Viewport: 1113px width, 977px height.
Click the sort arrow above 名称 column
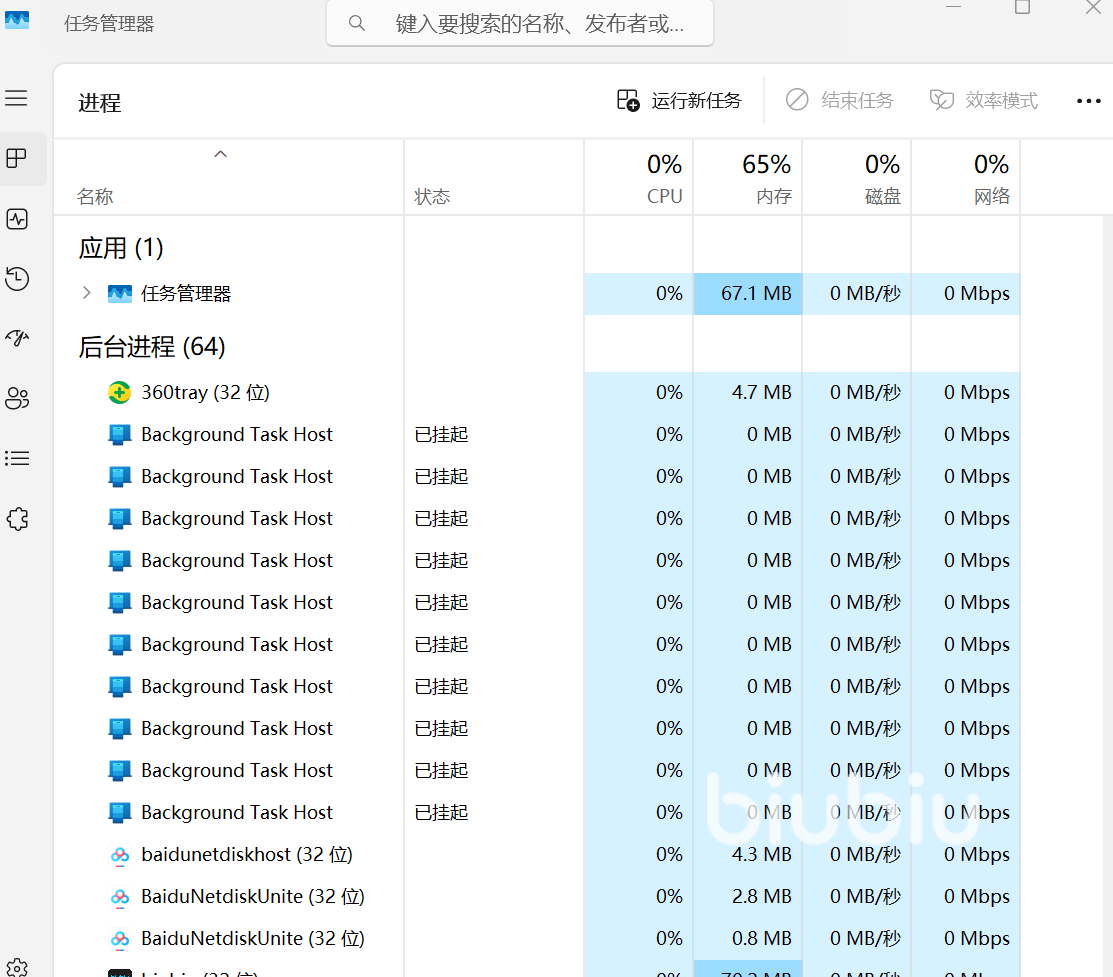coord(221,155)
